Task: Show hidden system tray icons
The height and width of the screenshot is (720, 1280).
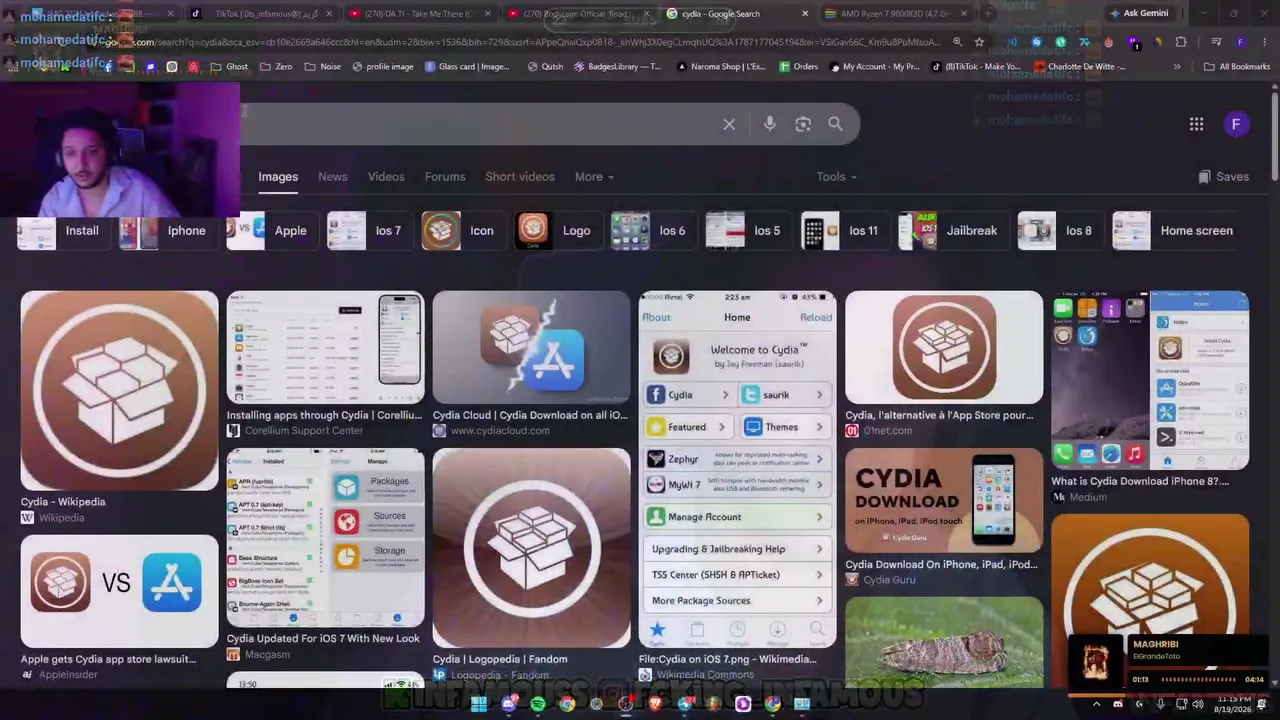Action: [x=1097, y=705]
